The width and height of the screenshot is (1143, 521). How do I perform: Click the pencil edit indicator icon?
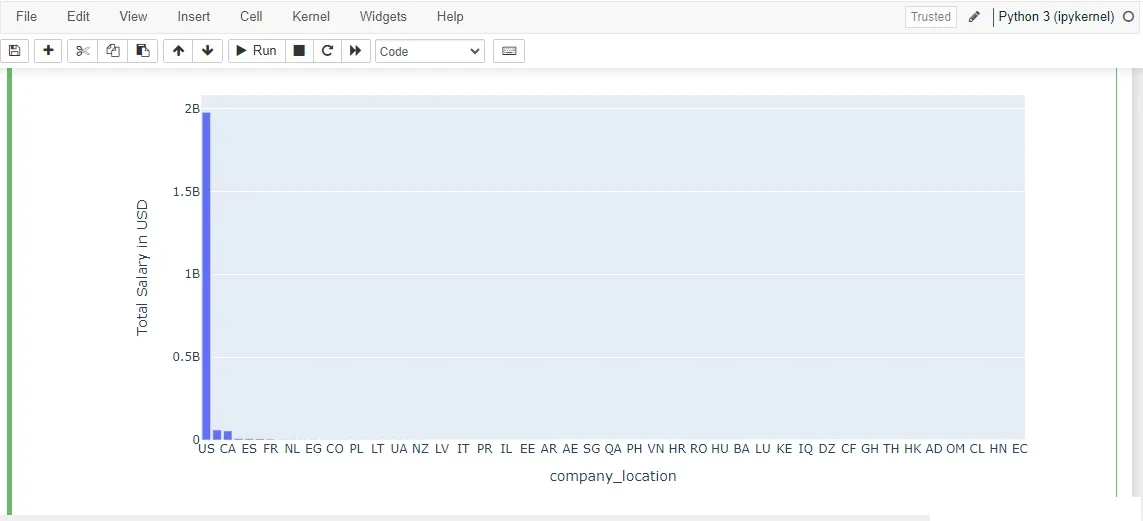click(975, 17)
